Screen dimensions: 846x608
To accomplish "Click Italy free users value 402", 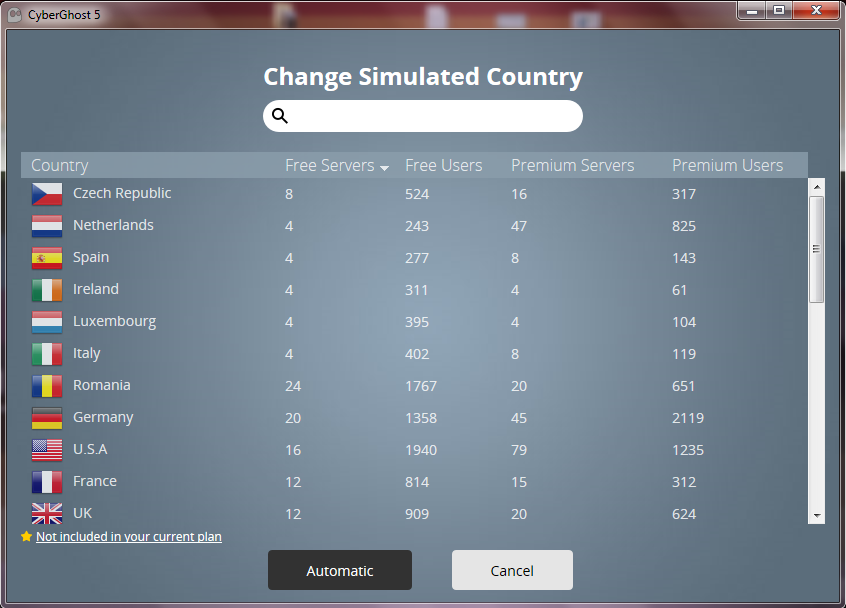I will coord(417,354).
